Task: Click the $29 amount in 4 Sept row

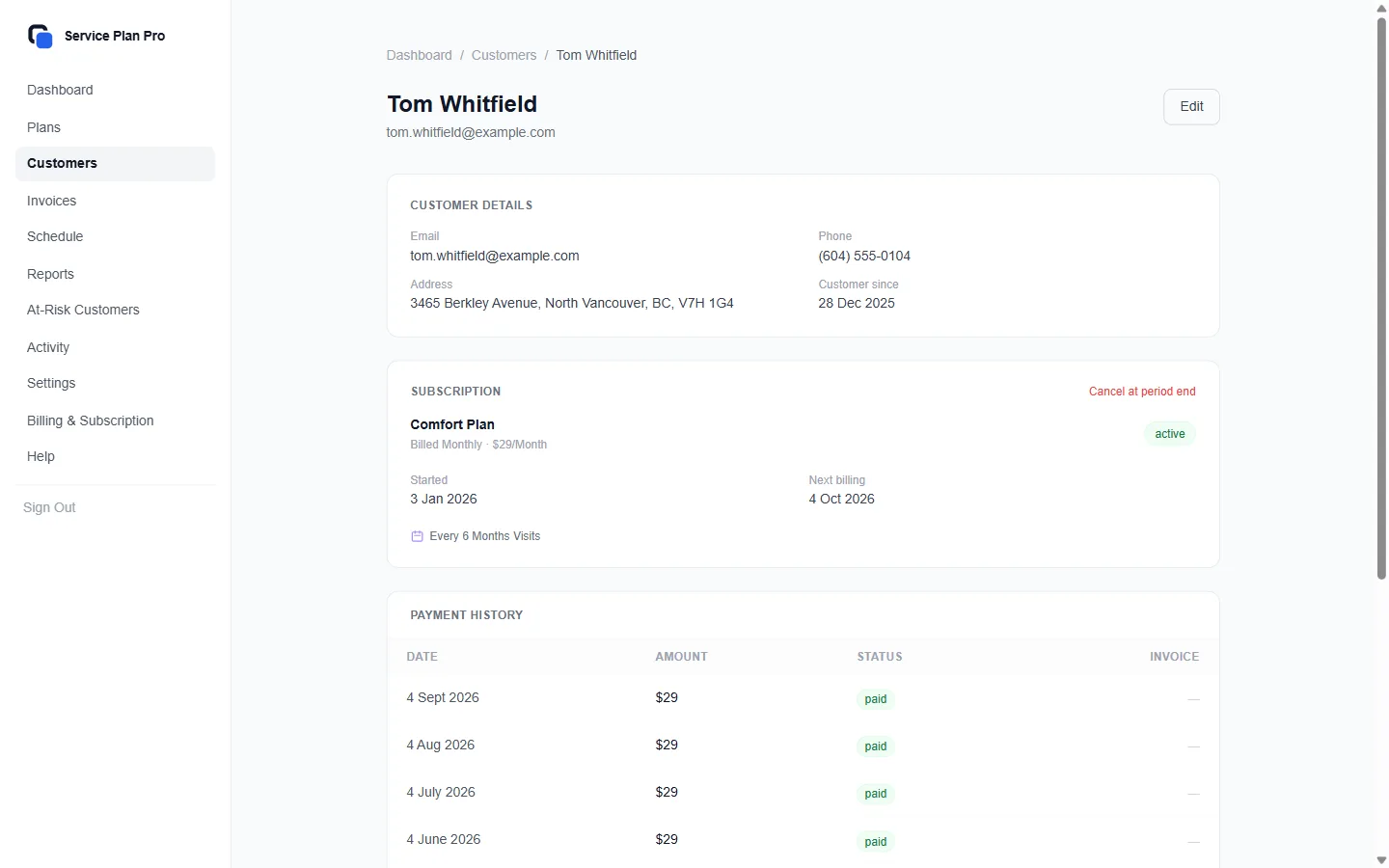Action: click(667, 697)
